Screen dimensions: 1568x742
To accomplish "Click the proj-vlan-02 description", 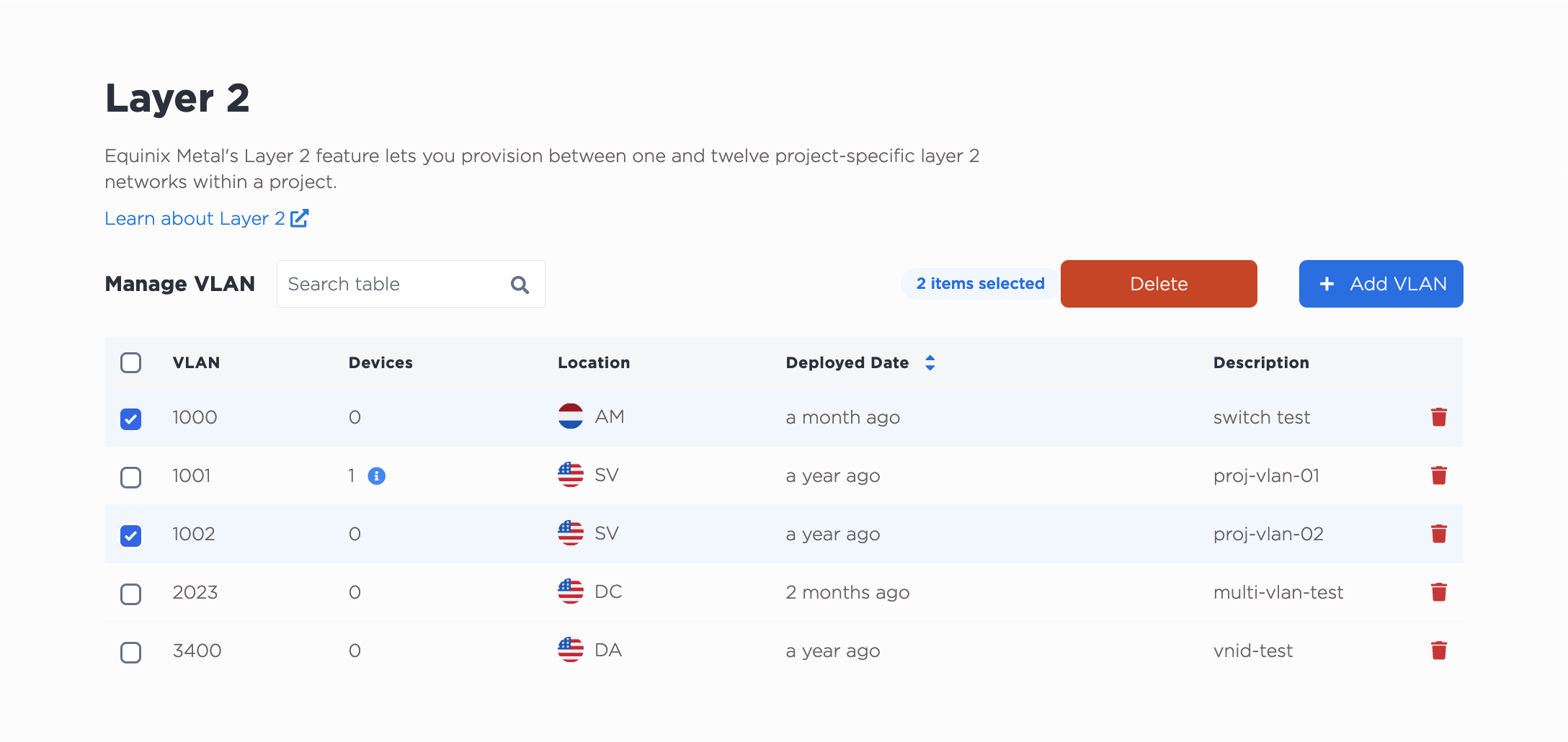I will pyautogui.click(x=1268, y=534).
